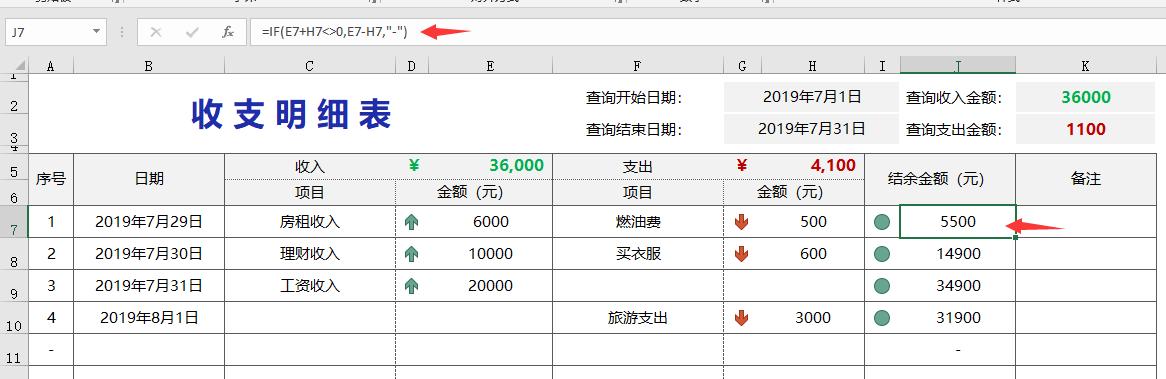
Task: Click the 查询结束日期 label
Action: [x=634, y=129]
